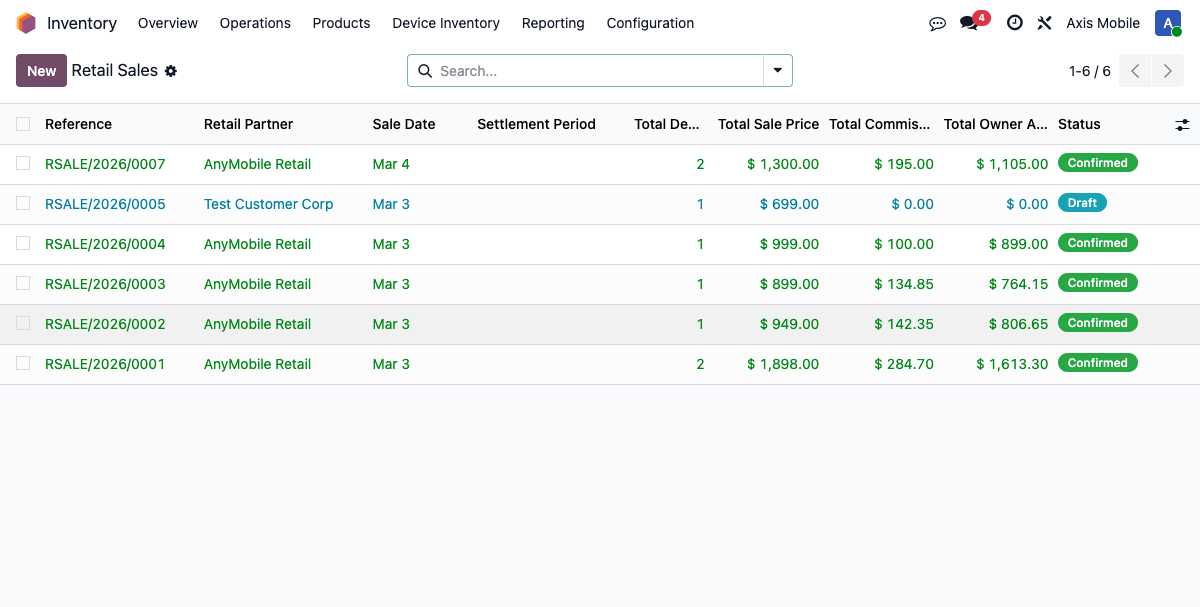This screenshot has height=607, width=1200.
Task: Click the gear icon beside Retail Sales
Action: click(171, 71)
